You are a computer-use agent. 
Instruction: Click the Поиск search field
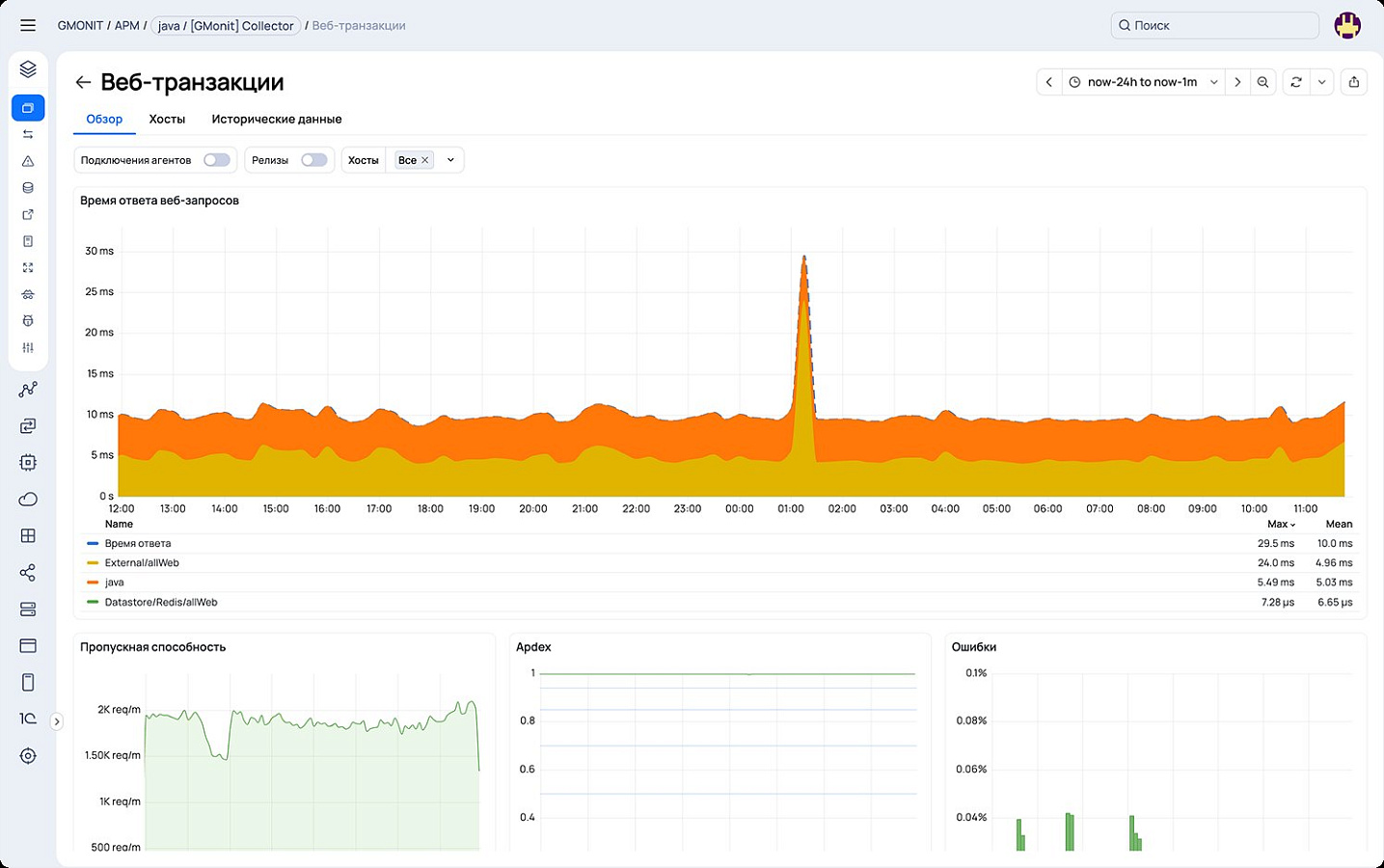click(1215, 26)
